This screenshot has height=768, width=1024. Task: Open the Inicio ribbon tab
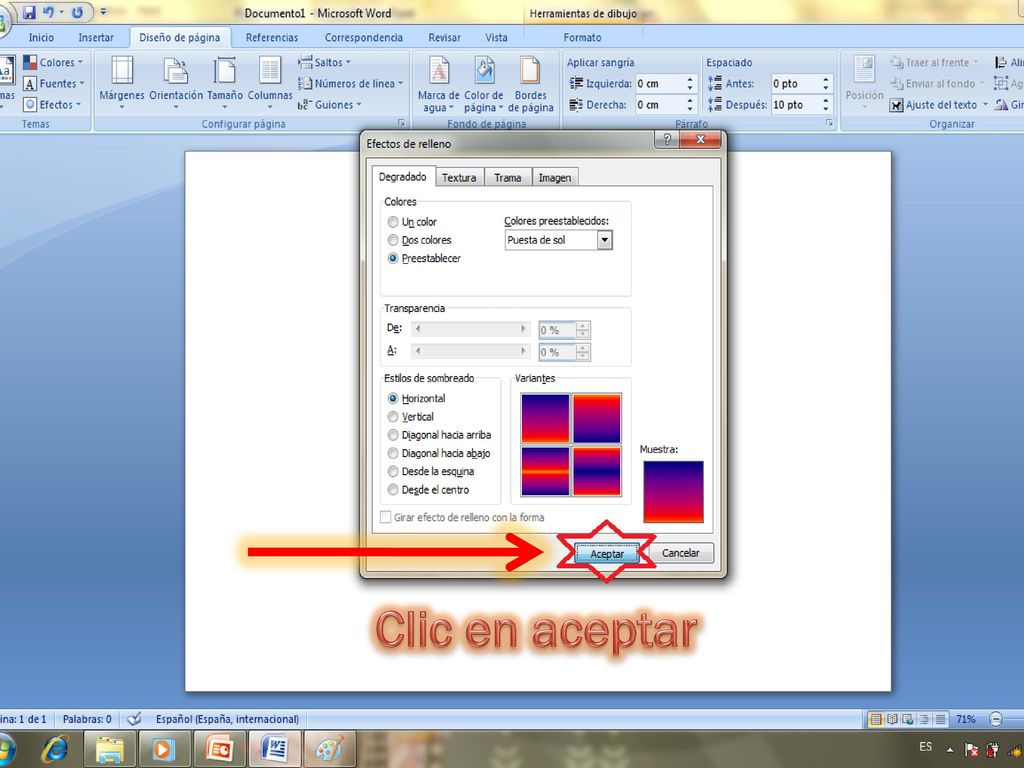[x=41, y=38]
